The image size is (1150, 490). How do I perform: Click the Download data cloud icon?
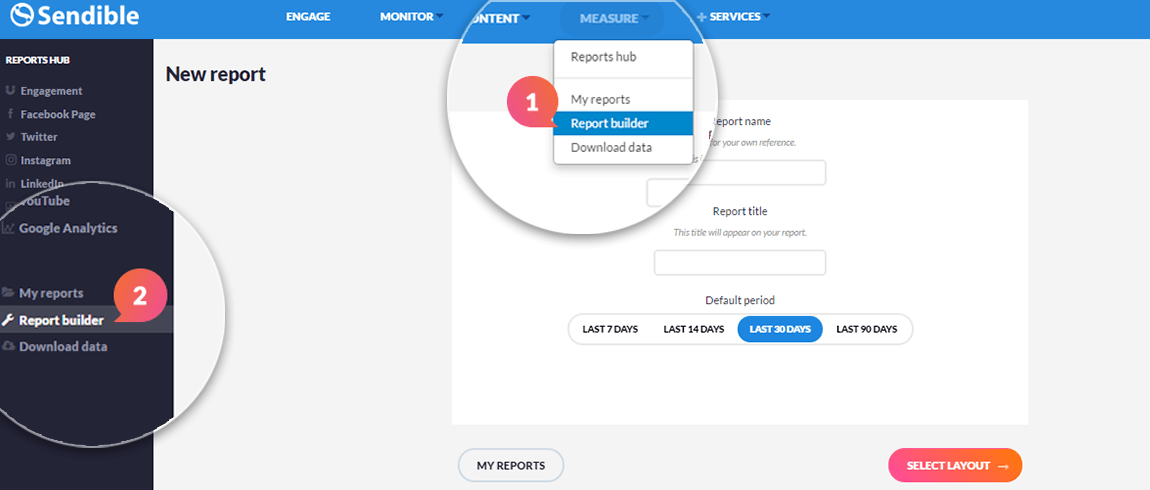pyautogui.click(x=8, y=346)
